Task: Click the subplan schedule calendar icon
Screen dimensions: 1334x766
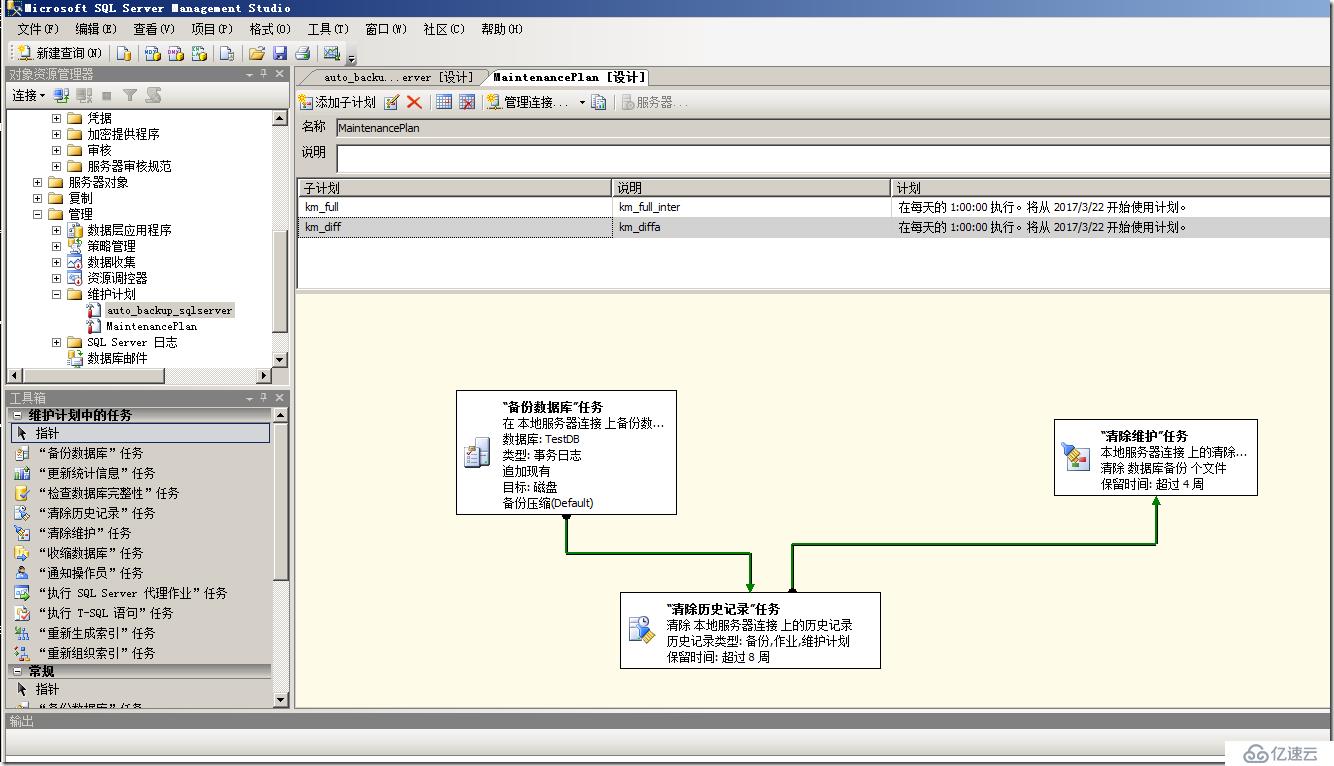Action: (444, 102)
